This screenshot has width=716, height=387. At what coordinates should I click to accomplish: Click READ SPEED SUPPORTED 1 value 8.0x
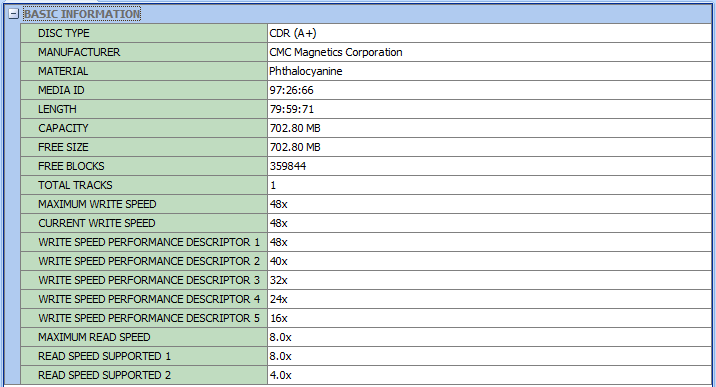pos(280,356)
